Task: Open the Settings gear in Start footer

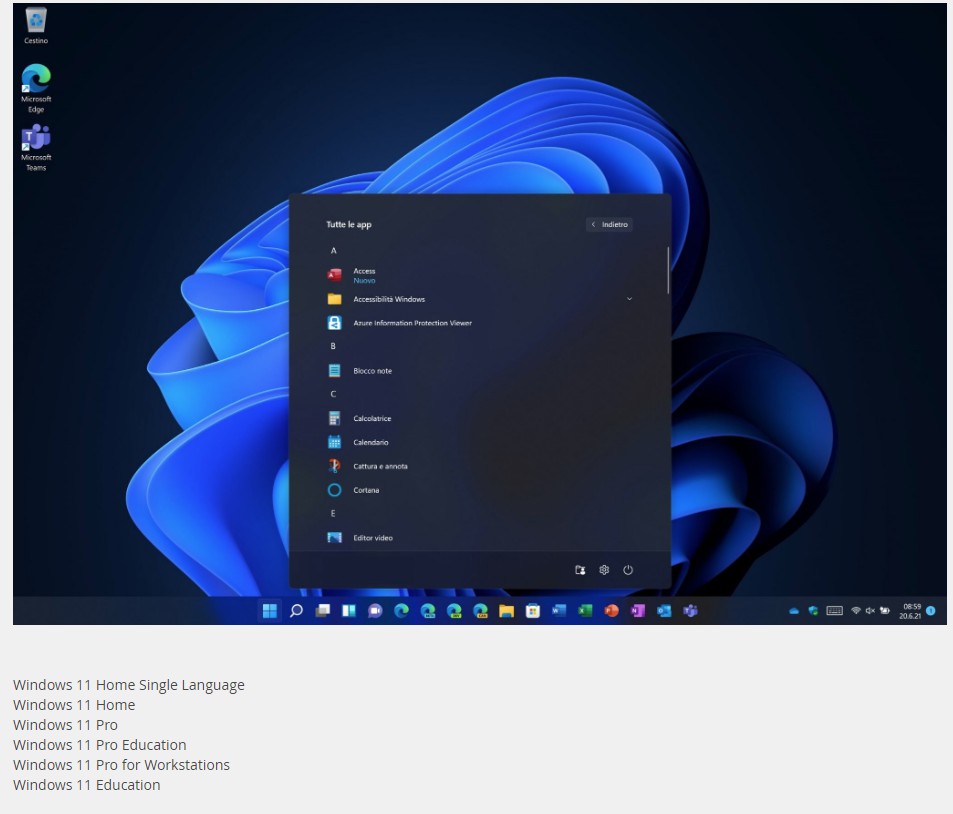Action: coord(604,570)
